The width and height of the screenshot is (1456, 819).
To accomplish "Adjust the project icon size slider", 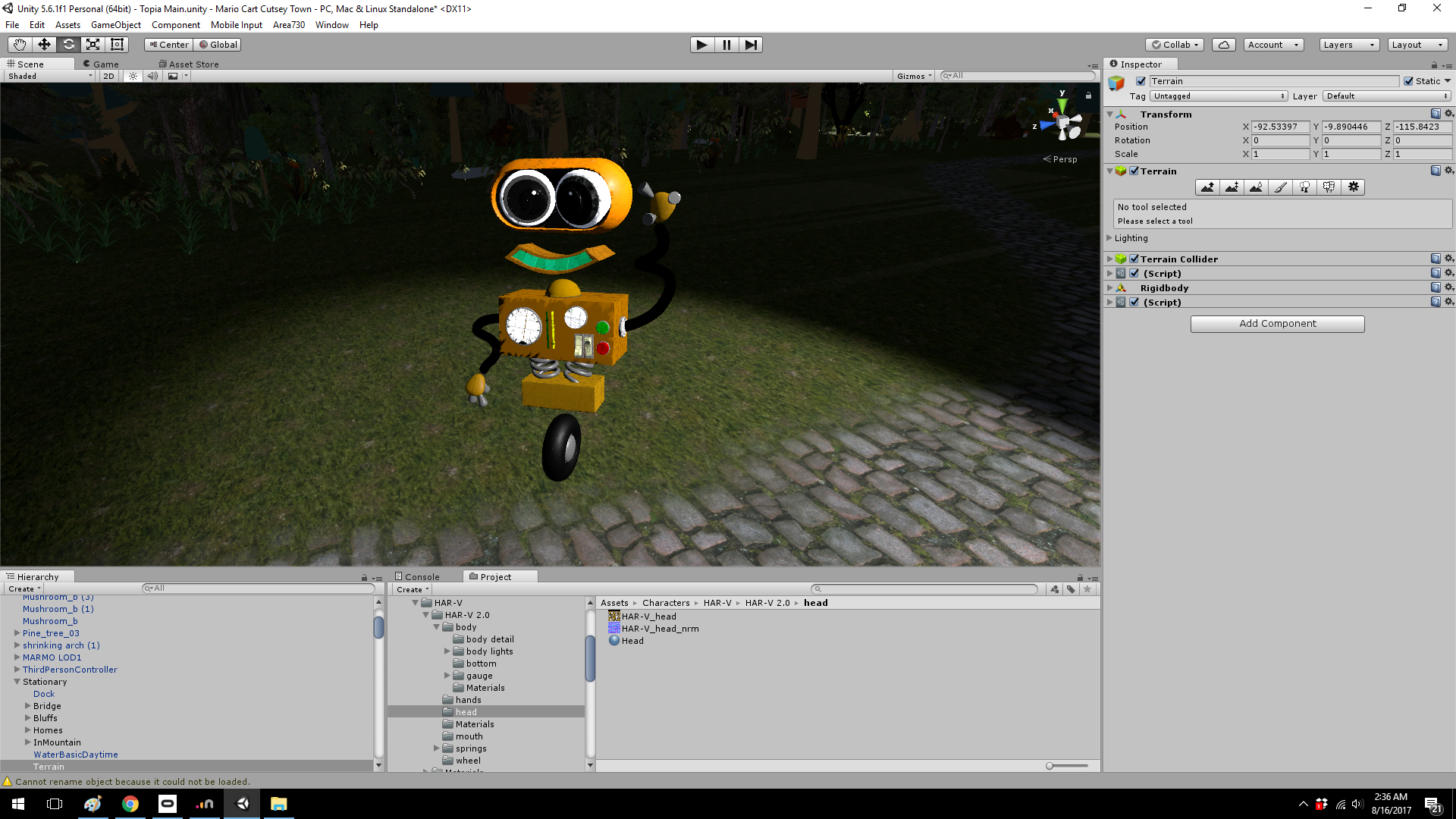I will coord(1050,766).
